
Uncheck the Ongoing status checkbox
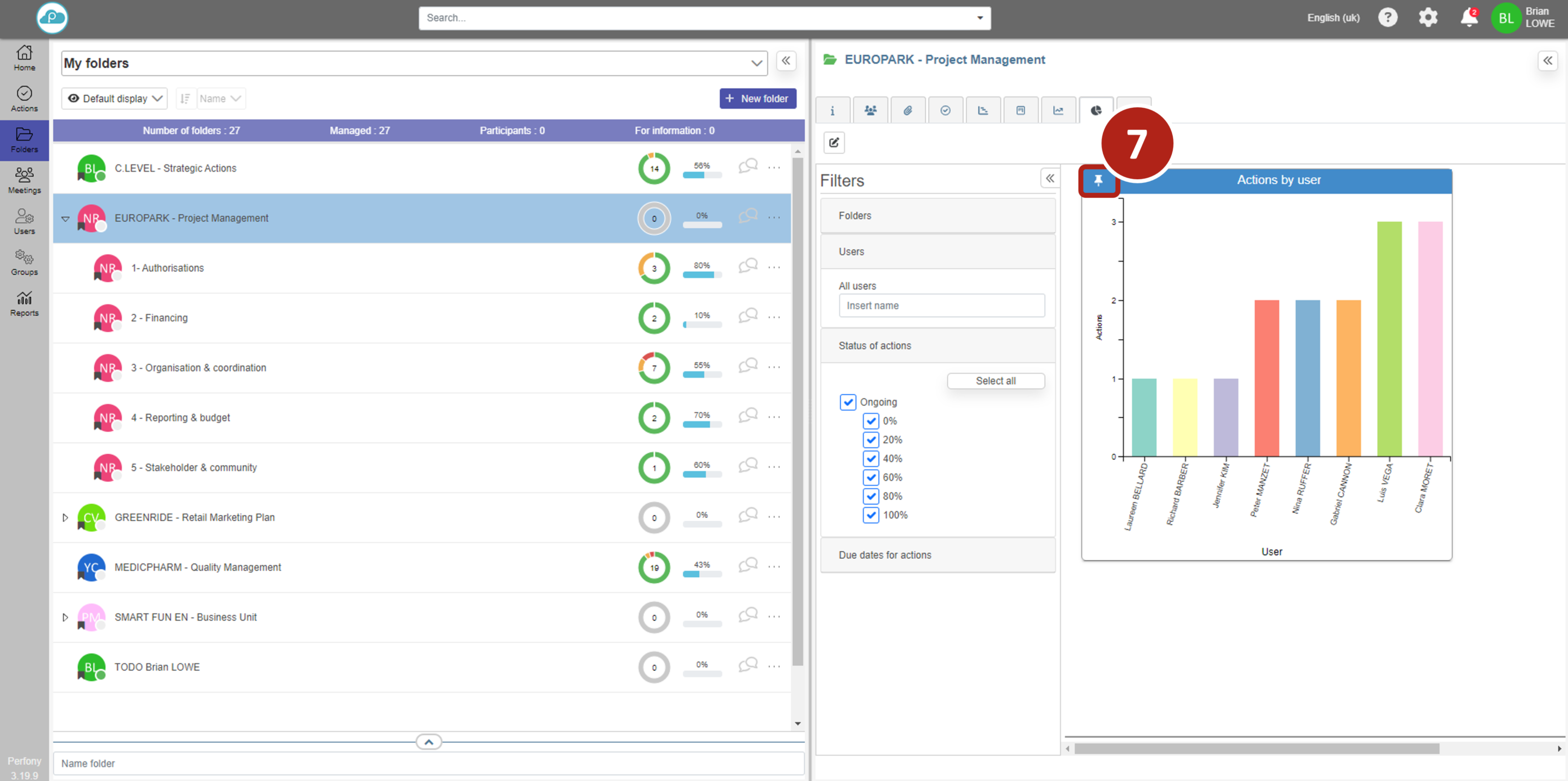coord(847,402)
